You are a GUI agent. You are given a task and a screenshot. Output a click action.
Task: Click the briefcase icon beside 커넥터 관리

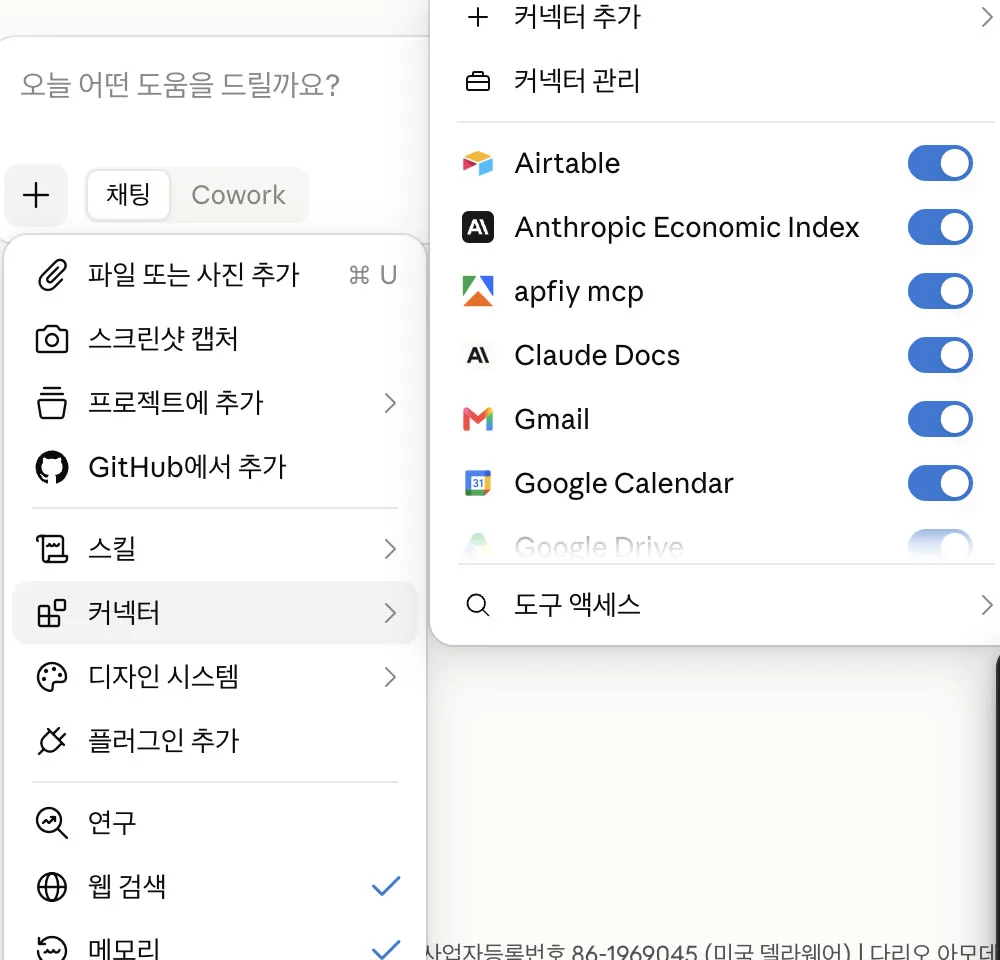click(478, 81)
